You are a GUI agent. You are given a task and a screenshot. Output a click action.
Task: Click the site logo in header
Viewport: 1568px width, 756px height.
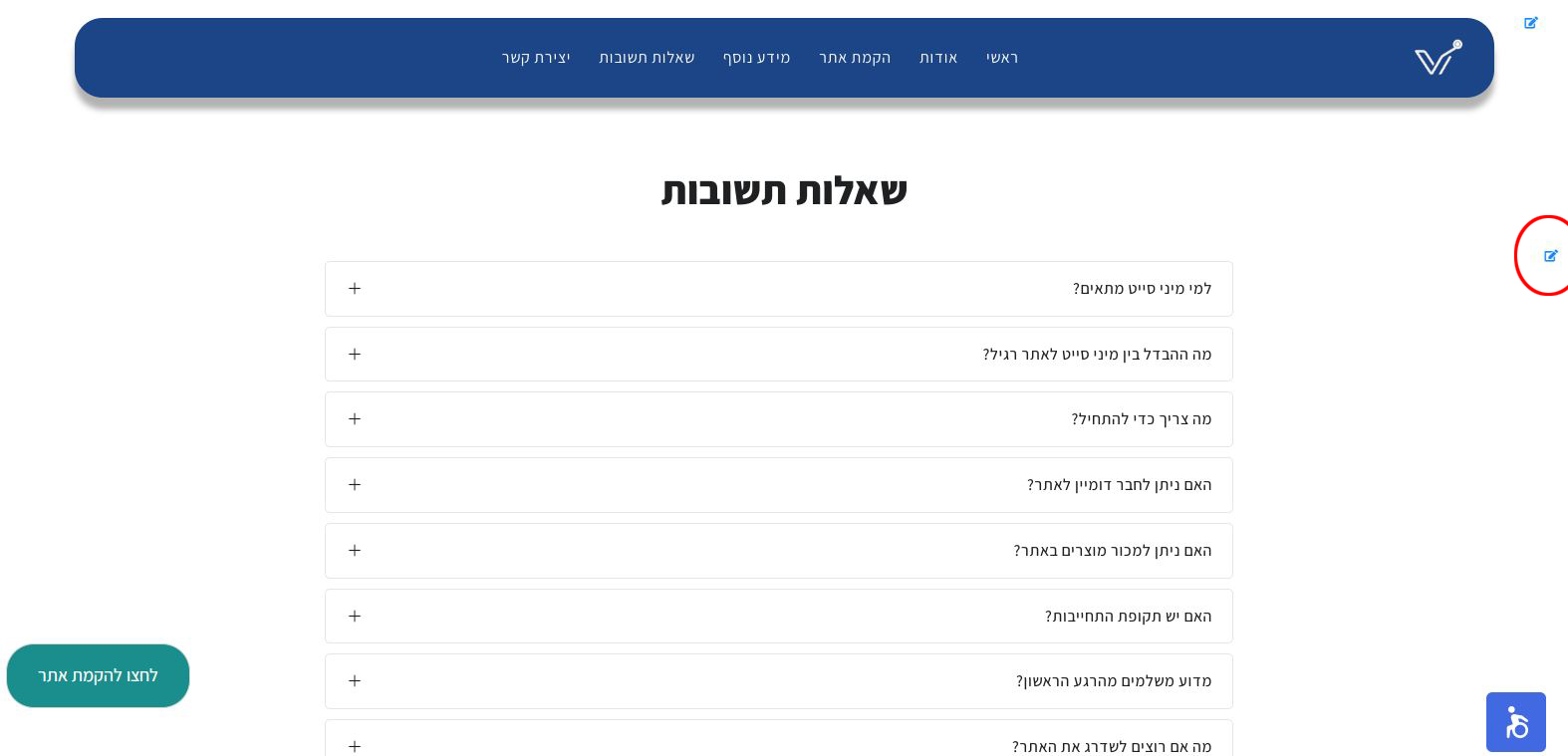pos(1438,58)
